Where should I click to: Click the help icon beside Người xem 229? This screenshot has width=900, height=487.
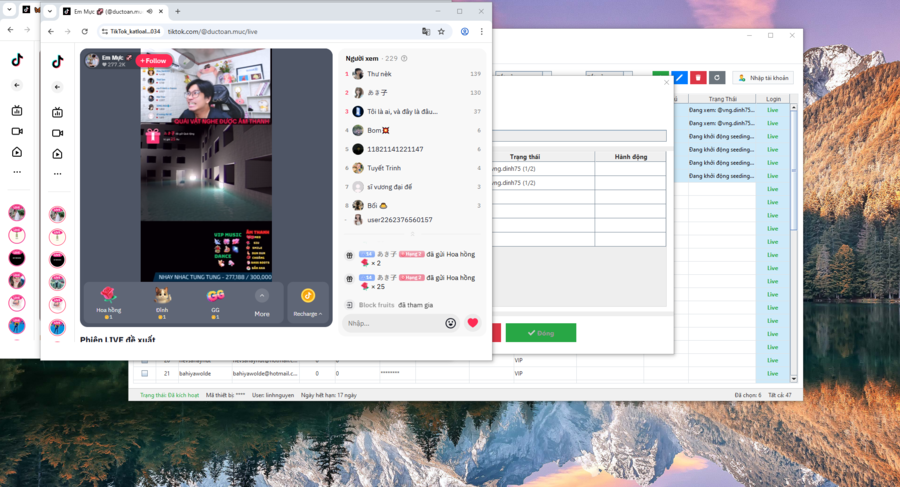pyautogui.click(x=404, y=59)
